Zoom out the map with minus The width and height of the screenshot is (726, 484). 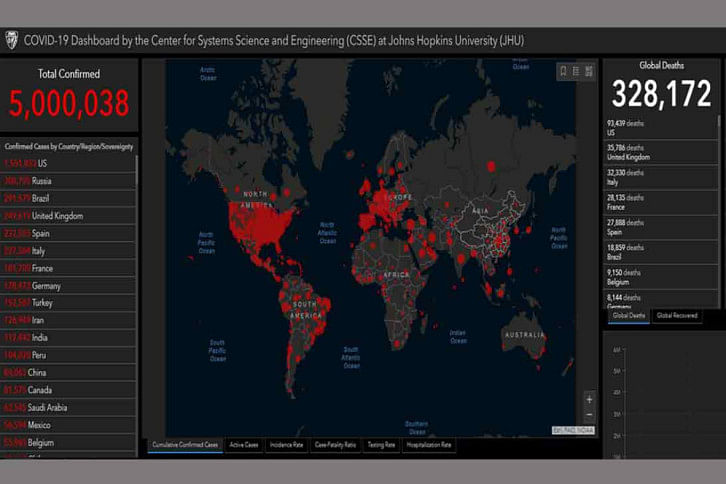click(x=589, y=415)
